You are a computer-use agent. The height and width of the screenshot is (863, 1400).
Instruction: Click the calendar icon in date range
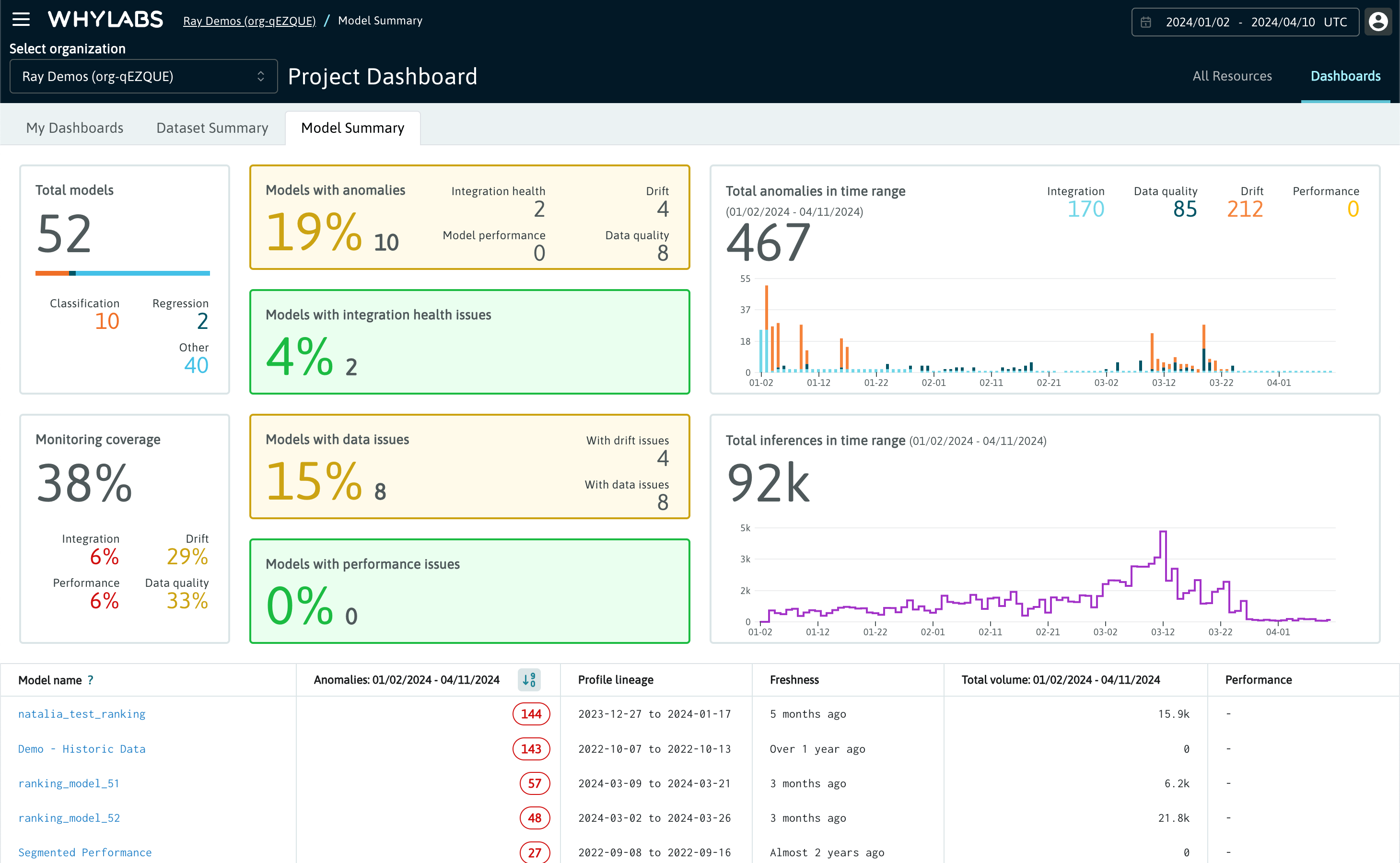[1145, 22]
